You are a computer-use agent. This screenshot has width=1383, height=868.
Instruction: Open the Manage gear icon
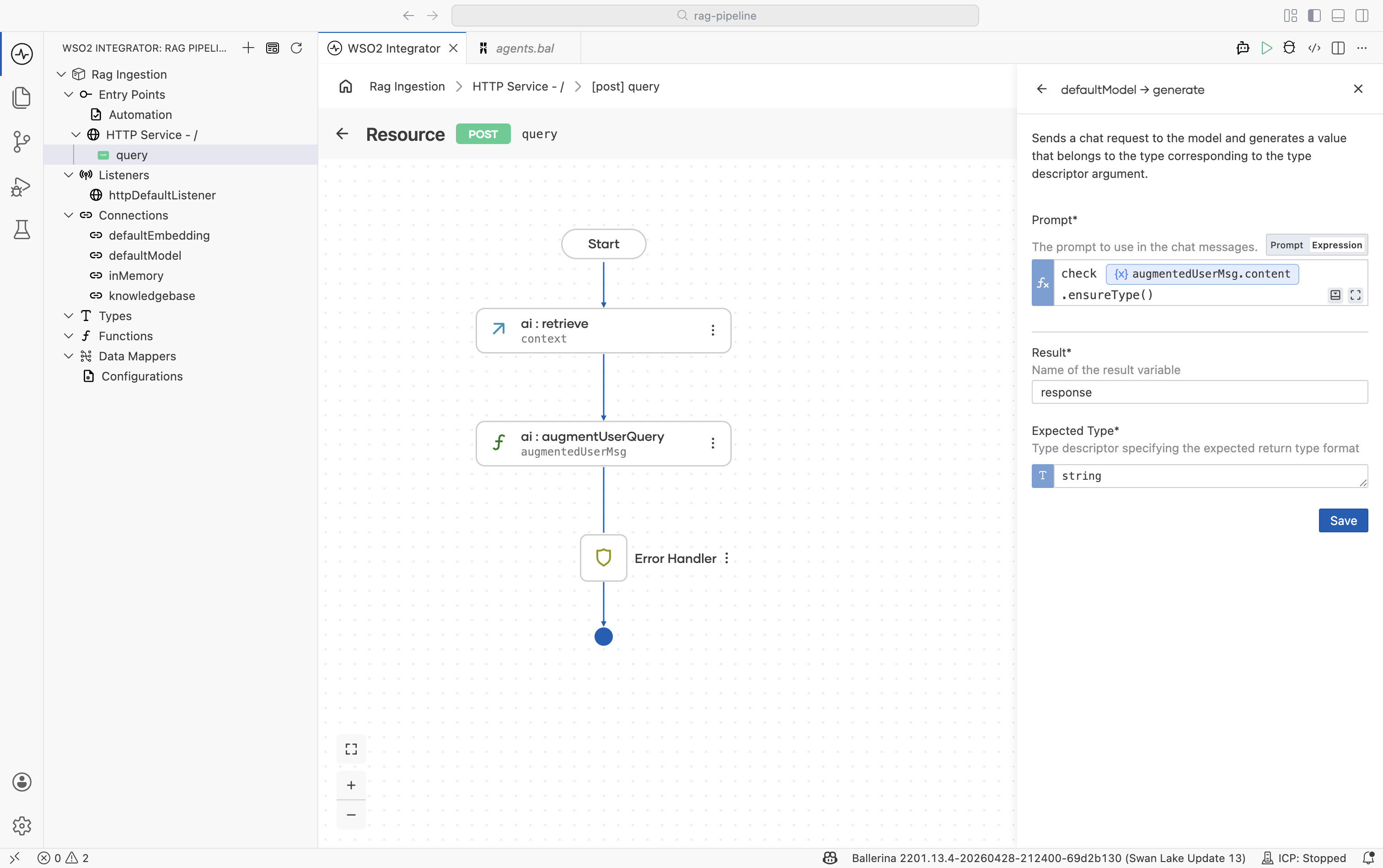point(22,825)
